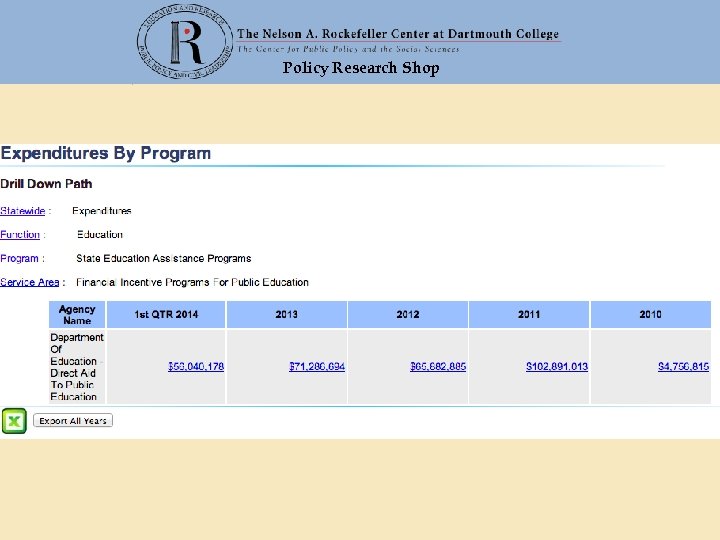This screenshot has height=540, width=720.
Task: Open the Function drill-down link
Action: point(20,235)
